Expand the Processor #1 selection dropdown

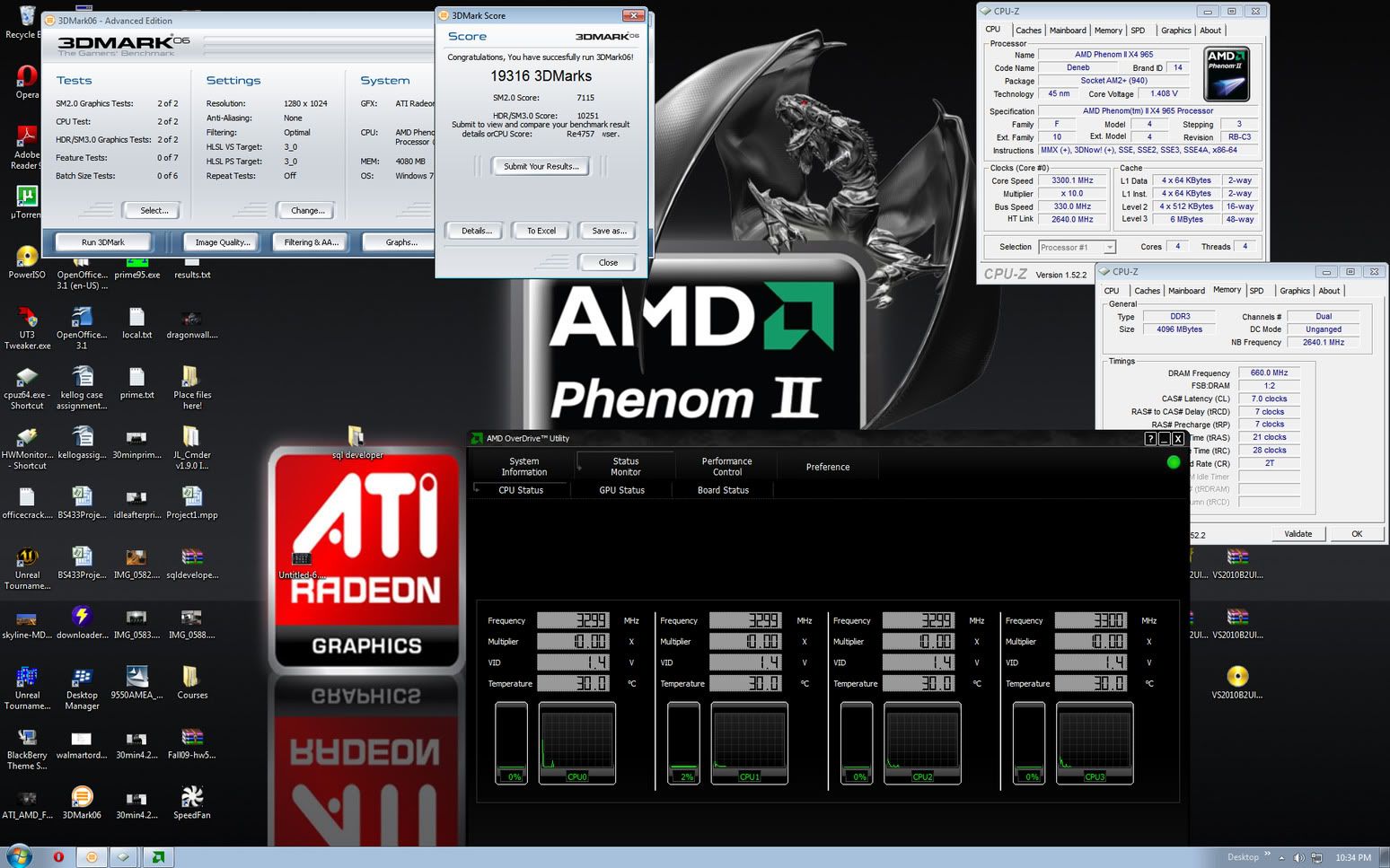[1110, 247]
